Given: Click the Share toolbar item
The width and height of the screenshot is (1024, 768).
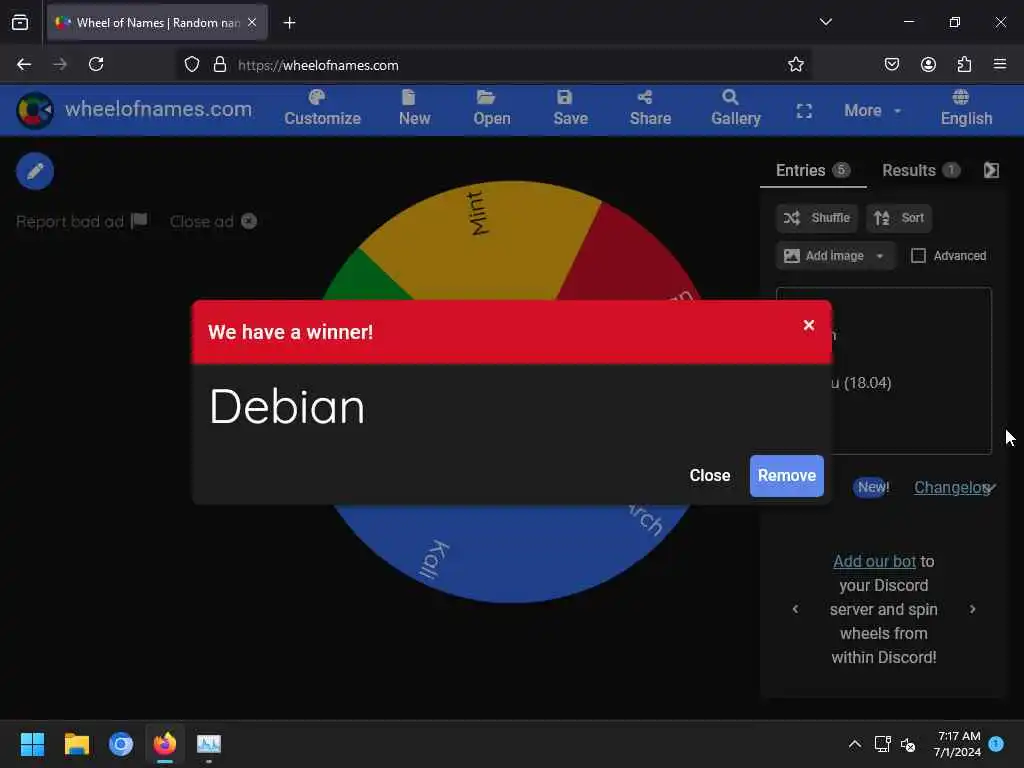Looking at the screenshot, I should 650,108.
